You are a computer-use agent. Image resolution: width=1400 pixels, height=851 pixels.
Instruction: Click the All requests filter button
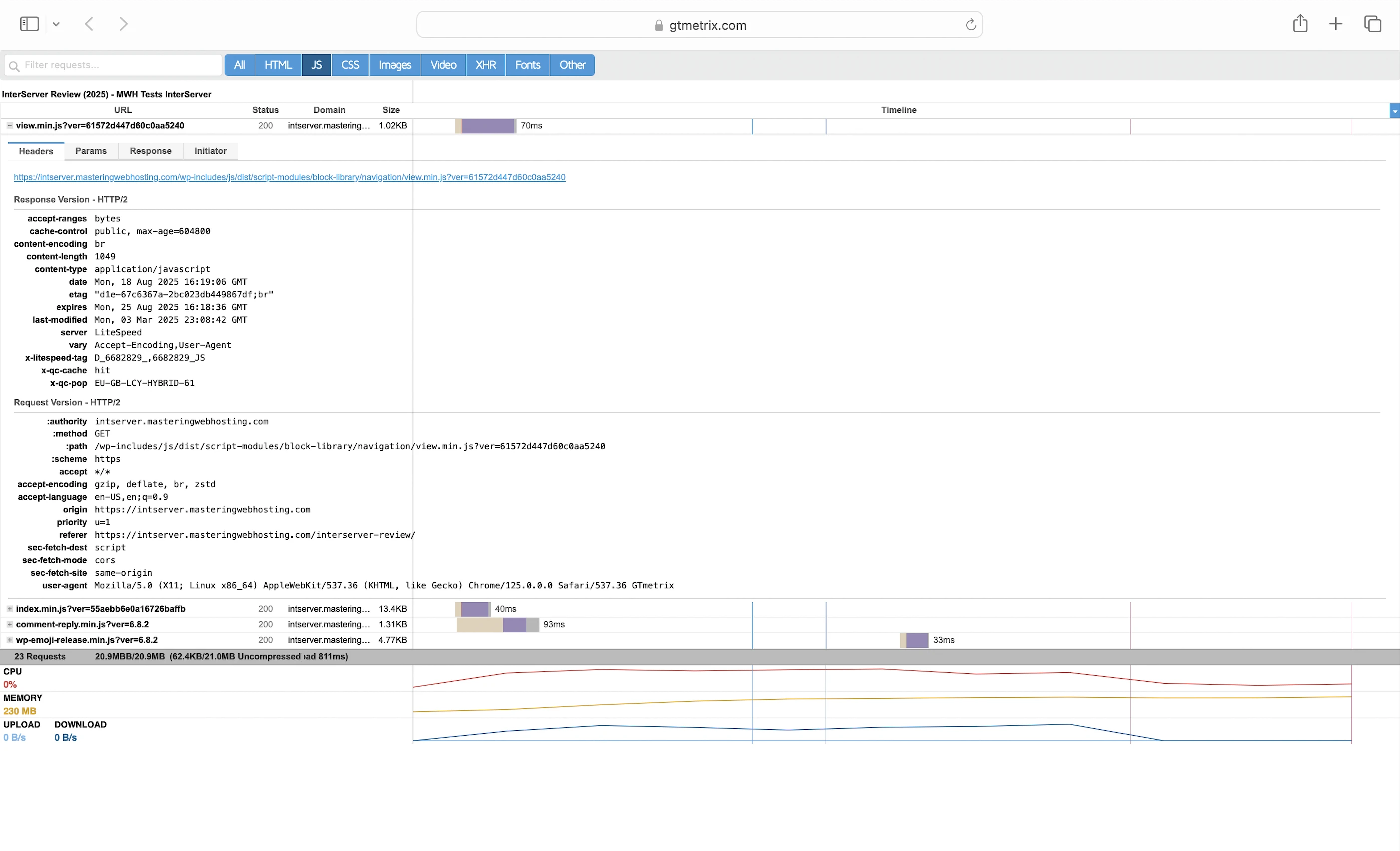pyautogui.click(x=239, y=65)
